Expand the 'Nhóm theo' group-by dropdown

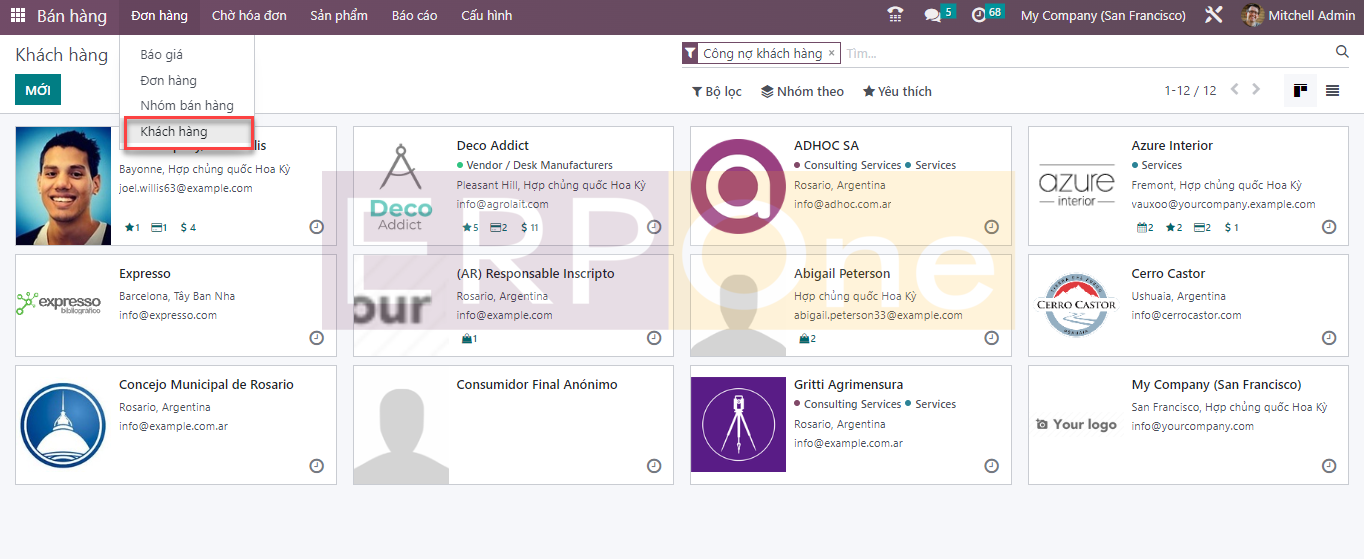(x=802, y=91)
